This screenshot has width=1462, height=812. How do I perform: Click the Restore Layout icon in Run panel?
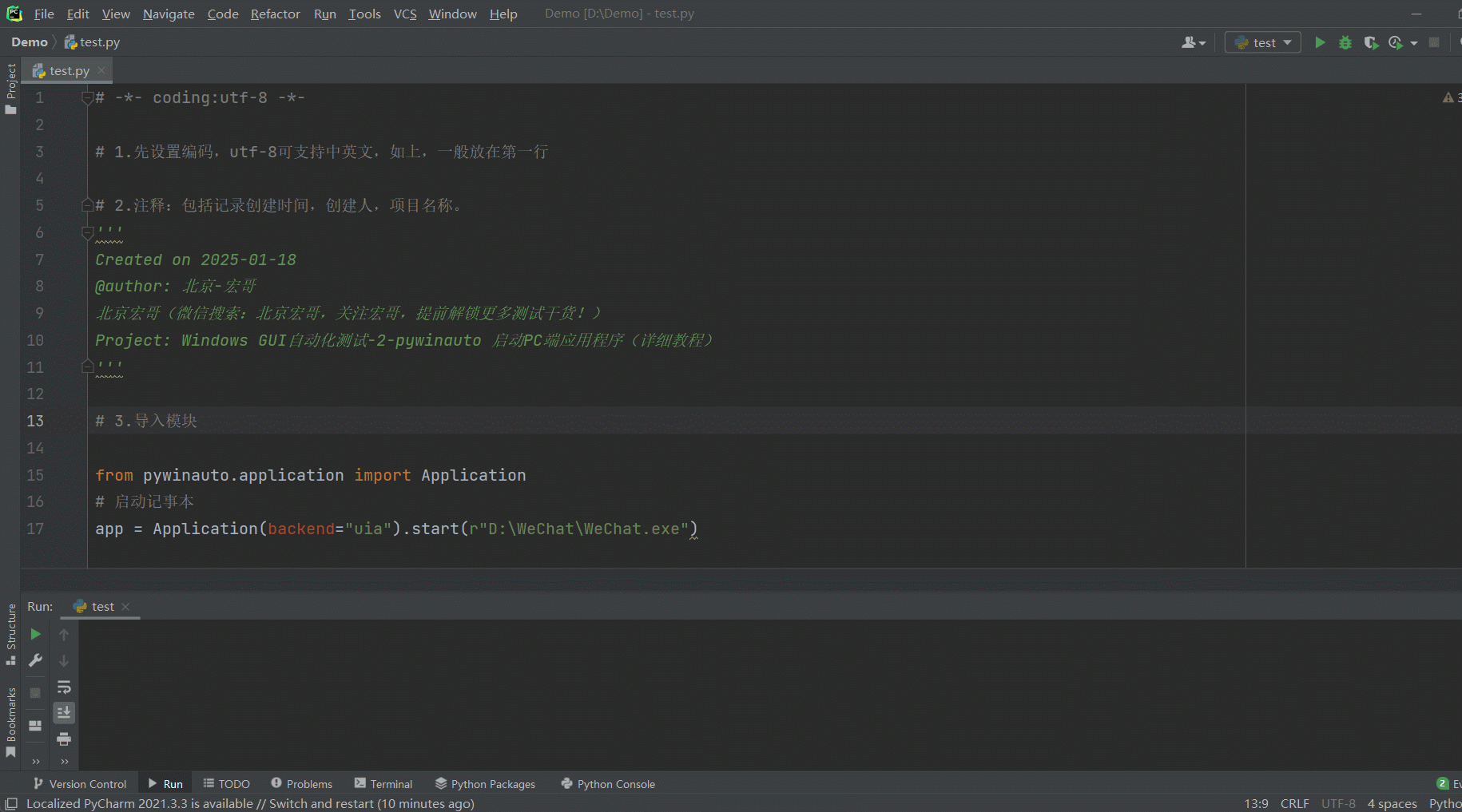pyautogui.click(x=35, y=726)
